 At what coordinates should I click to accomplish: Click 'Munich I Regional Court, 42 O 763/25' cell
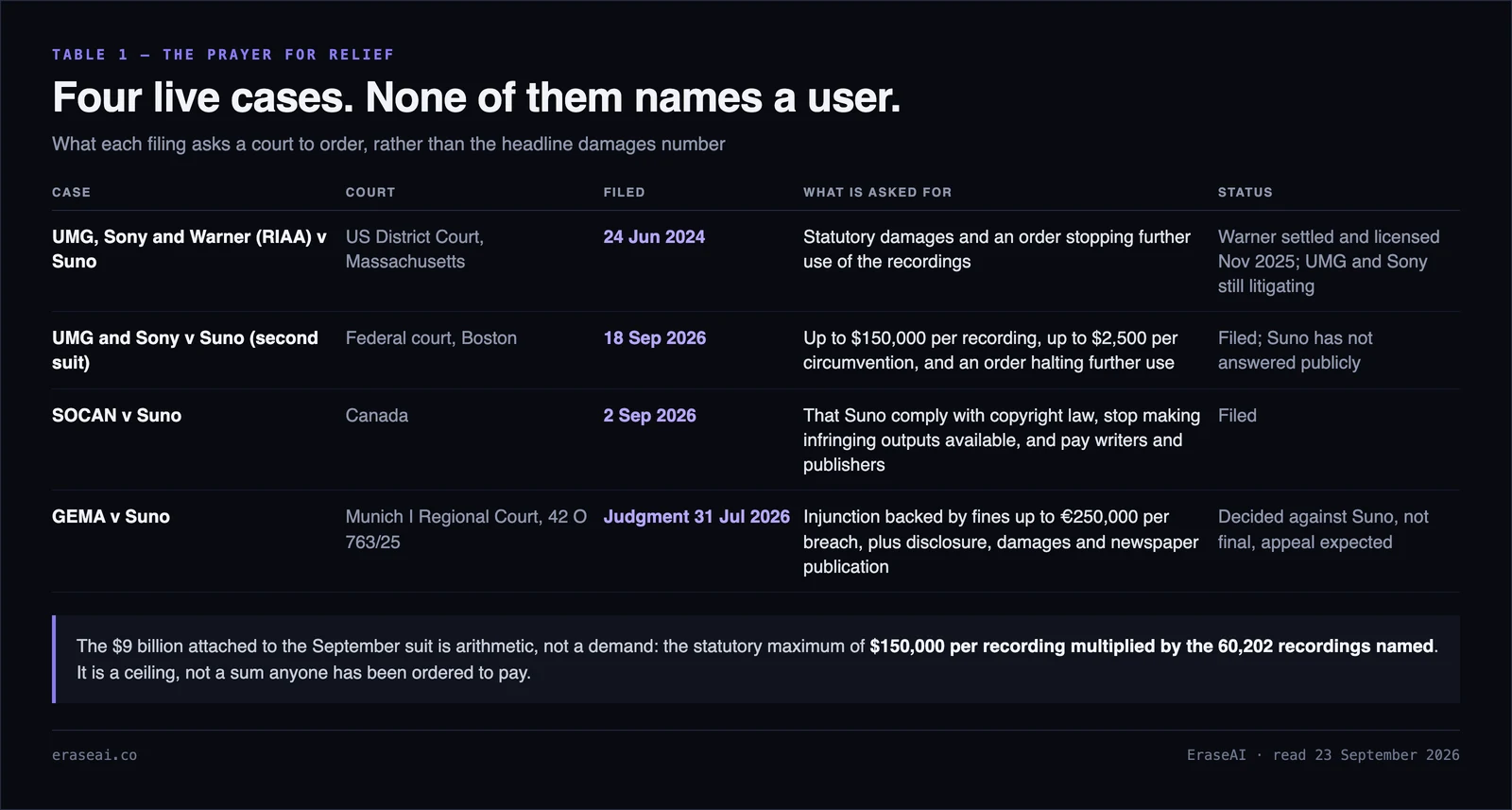(466, 529)
